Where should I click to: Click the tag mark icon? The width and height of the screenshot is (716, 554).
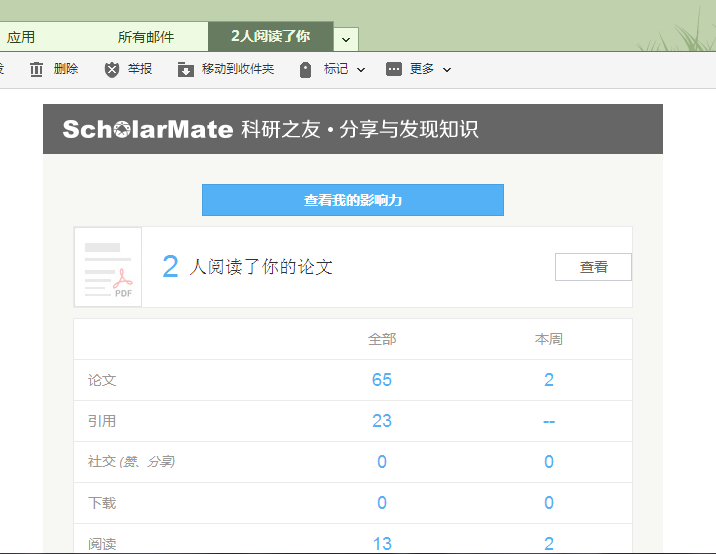pyautogui.click(x=305, y=70)
